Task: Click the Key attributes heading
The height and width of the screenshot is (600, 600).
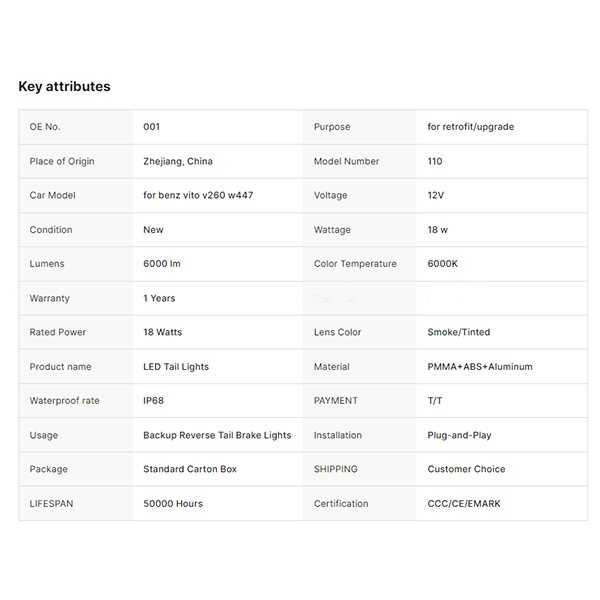Action: click(x=64, y=87)
